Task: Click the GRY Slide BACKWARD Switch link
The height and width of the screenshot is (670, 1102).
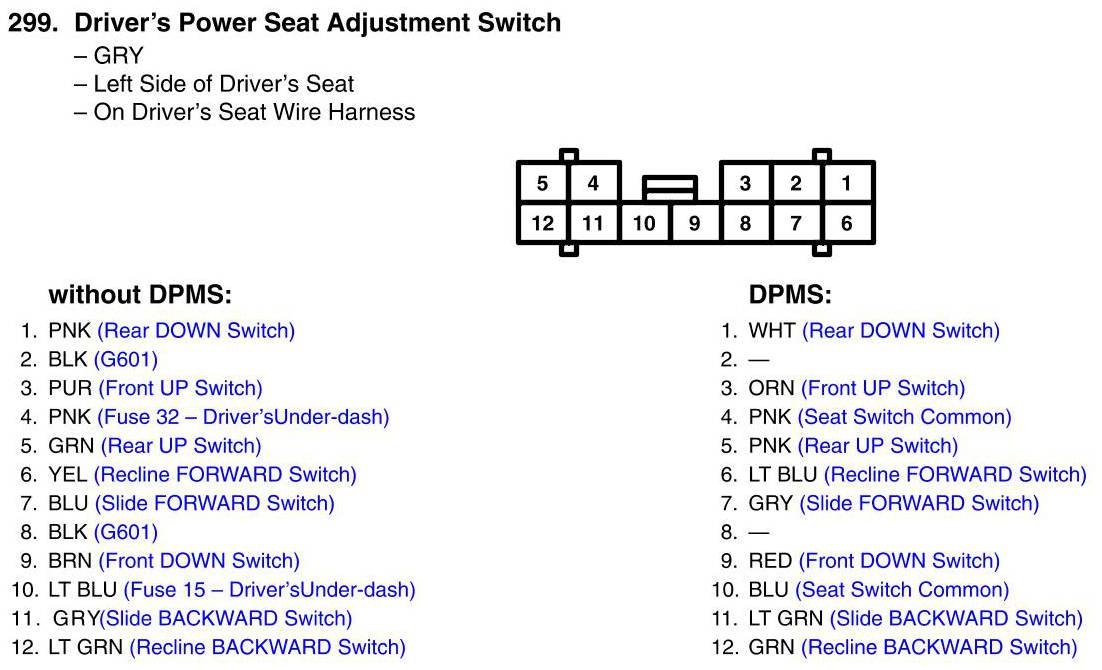Action: click(226, 619)
